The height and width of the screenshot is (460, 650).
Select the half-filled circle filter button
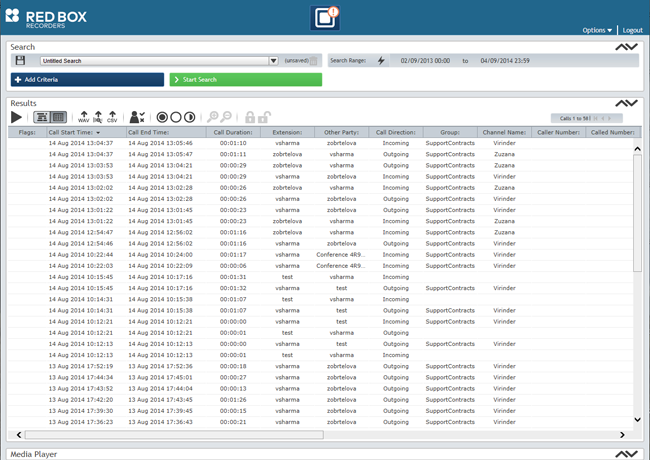[189, 117]
